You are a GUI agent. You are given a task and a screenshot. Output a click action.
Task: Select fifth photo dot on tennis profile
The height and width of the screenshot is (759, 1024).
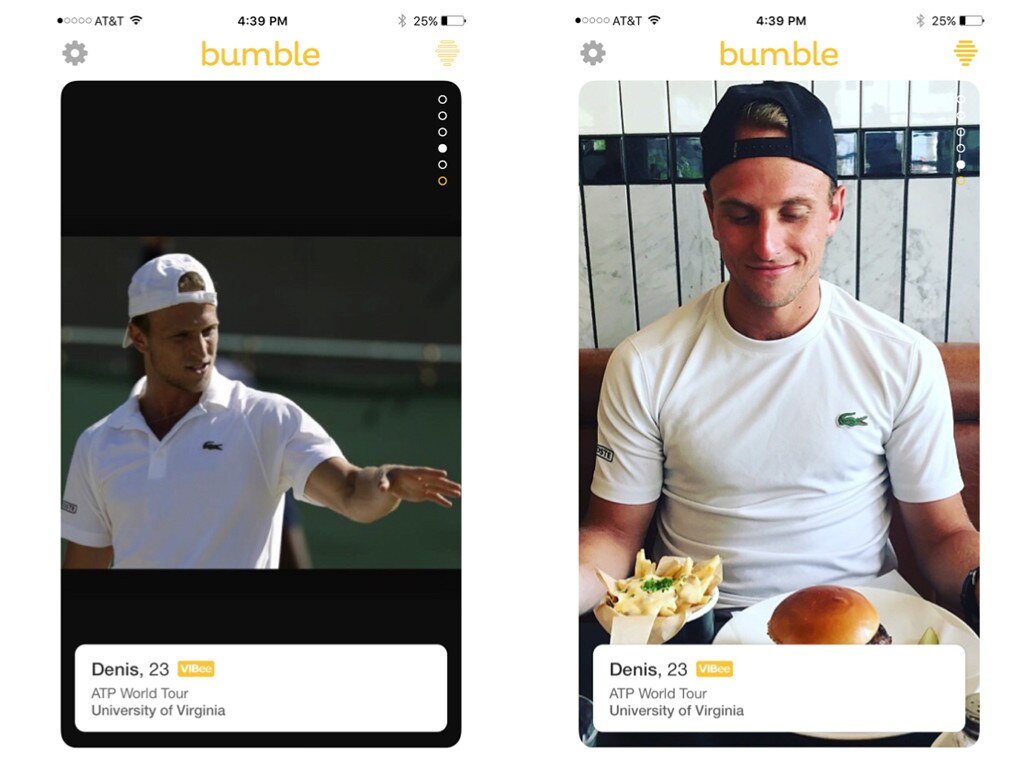pyautogui.click(x=443, y=165)
